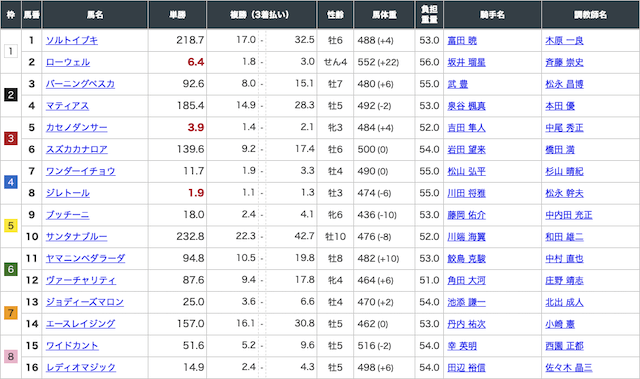Open horse カセノダンサー page

pyautogui.click(x=76, y=128)
